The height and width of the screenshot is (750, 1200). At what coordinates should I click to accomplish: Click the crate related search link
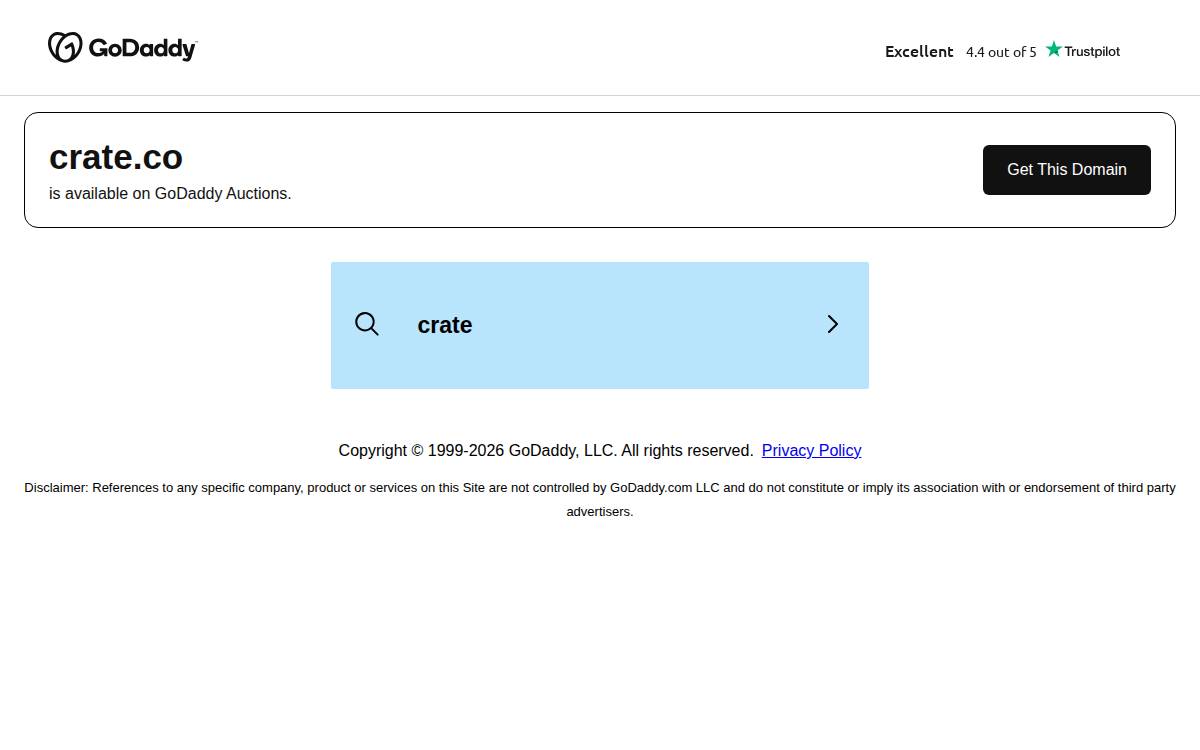click(600, 325)
